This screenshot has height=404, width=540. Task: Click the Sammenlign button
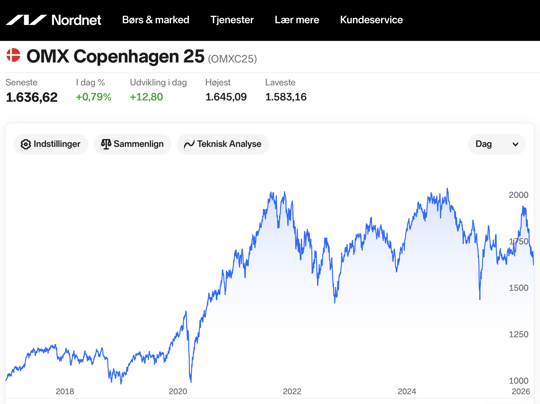pyautogui.click(x=133, y=144)
